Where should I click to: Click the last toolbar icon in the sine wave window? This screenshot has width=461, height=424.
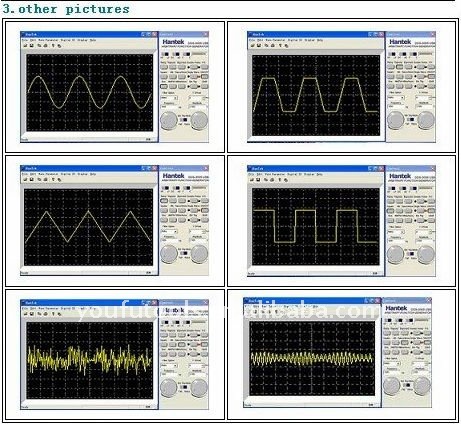pyautogui.click(x=59, y=46)
